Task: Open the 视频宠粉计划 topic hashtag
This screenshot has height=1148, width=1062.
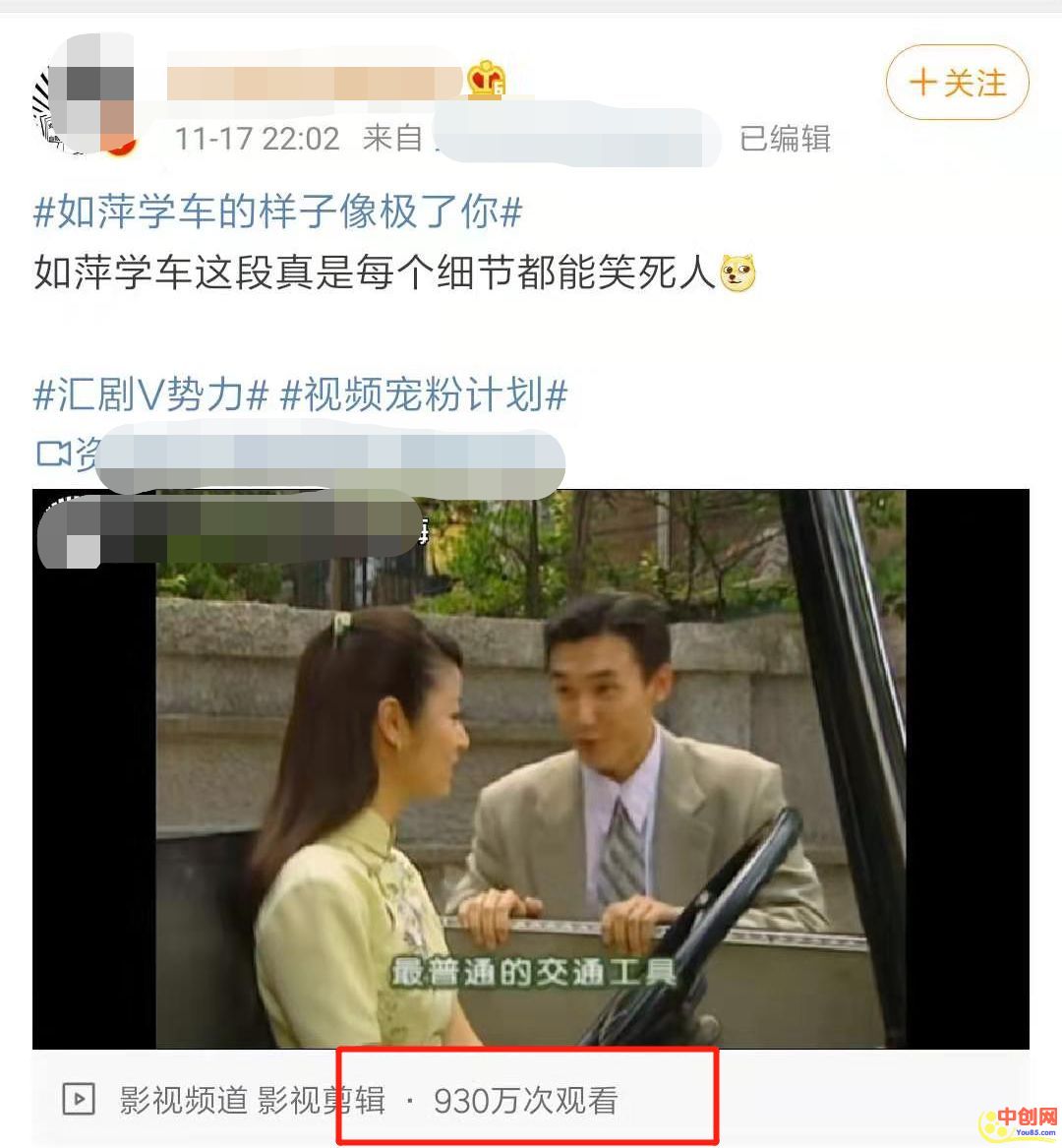Action: click(425, 394)
